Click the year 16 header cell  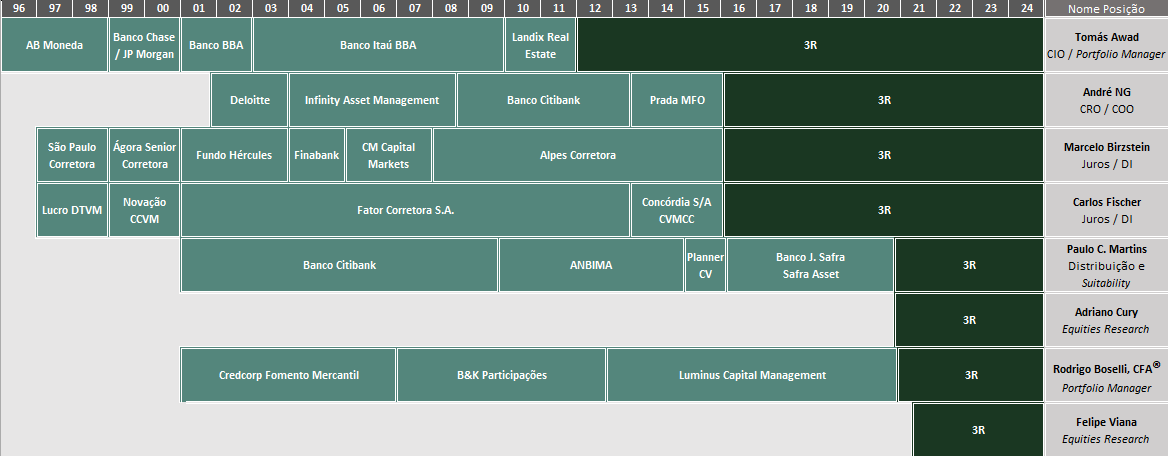pos(739,9)
